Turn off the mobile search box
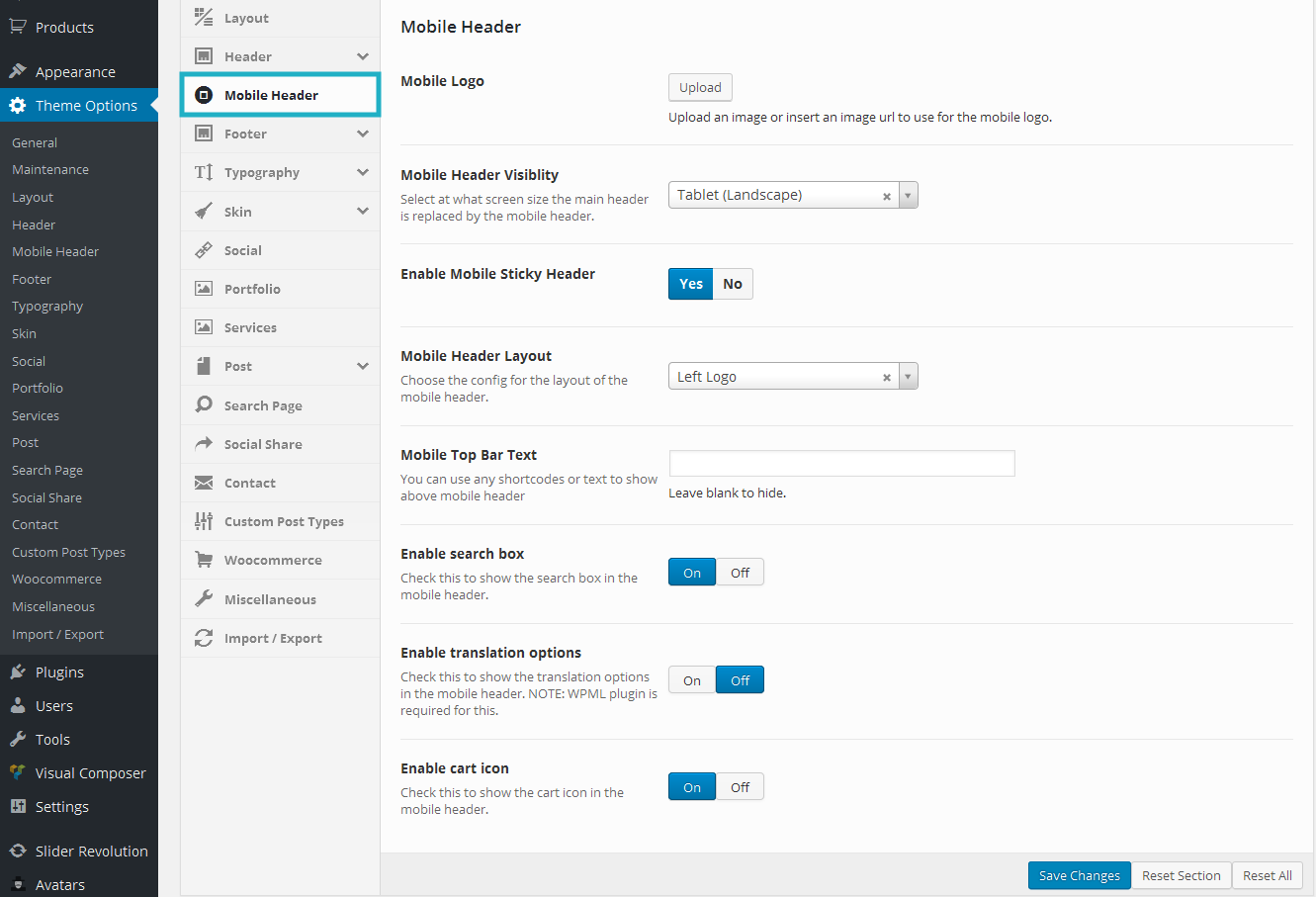The height and width of the screenshot is (897, 1316). tap(740, 573)
